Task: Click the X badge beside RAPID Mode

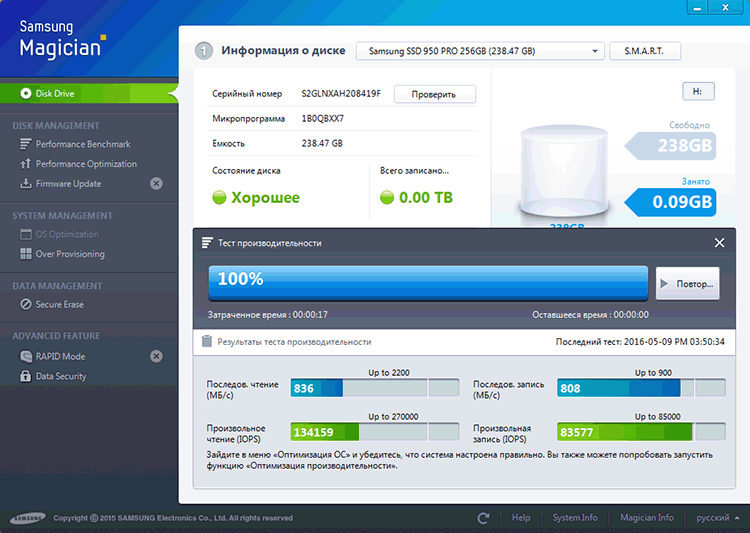Action: point(156,356)
